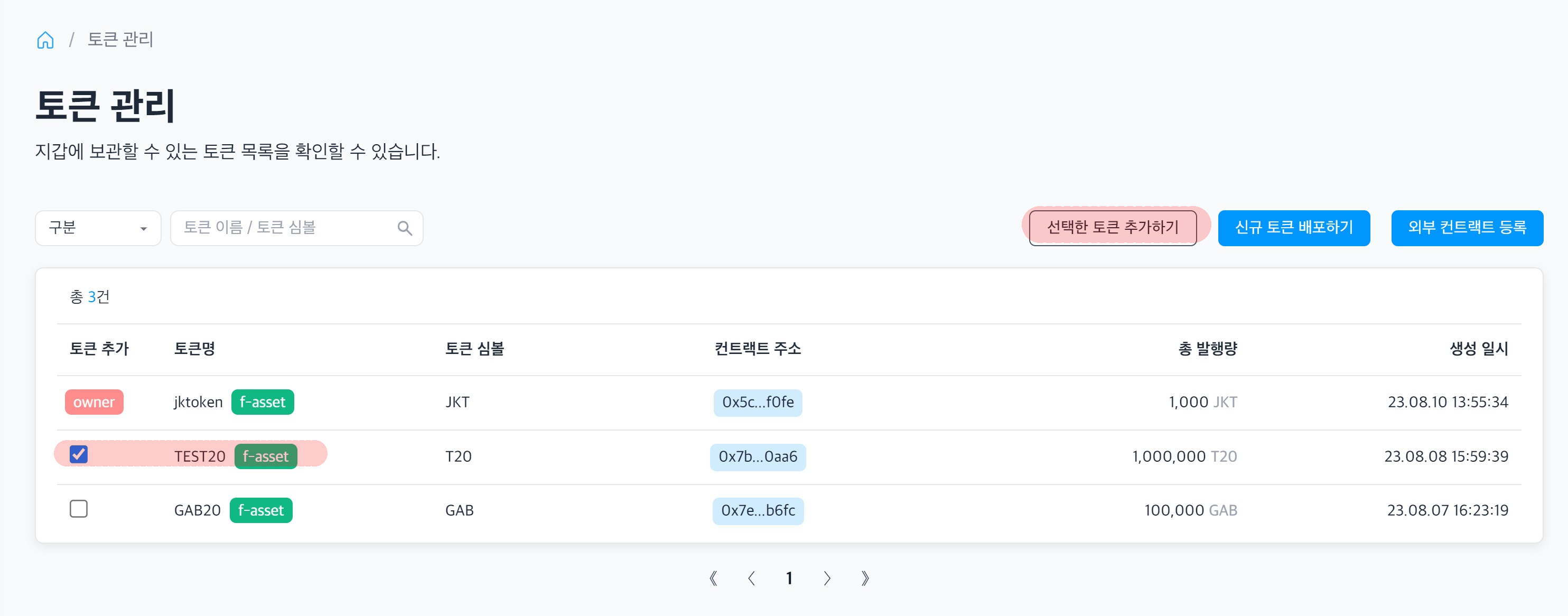Click the 신규 토큰 배포하기 button
Screen dimensions: 1568x616
click(x=1295, y=226)
